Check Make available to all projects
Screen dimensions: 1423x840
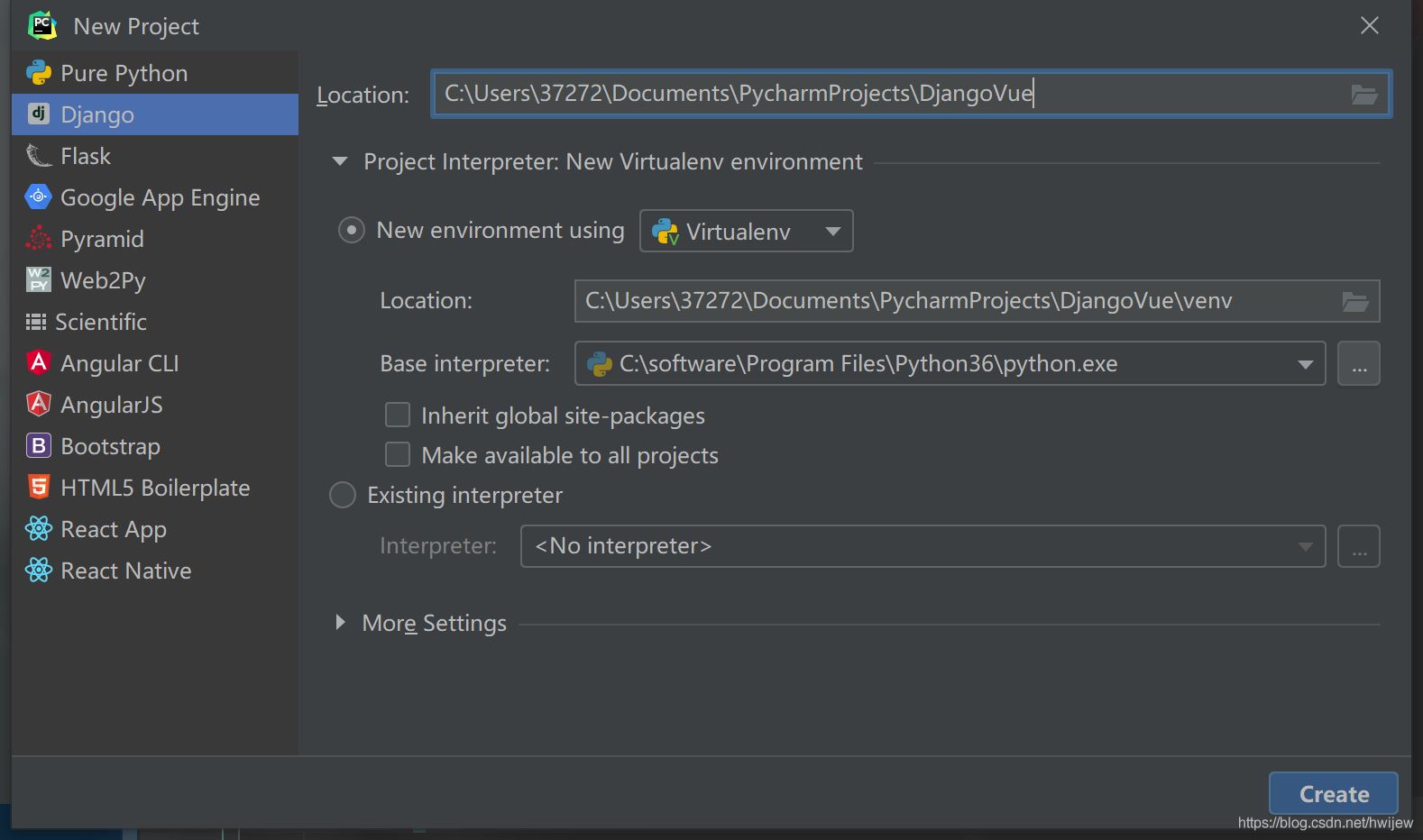point(398,454)
